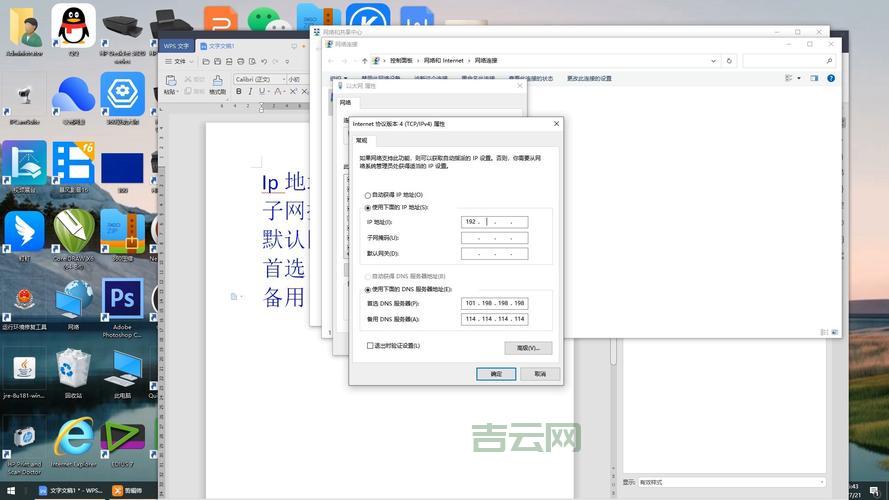
Task: Open the plain dark blue desktop icon
Action: point(122,170)
